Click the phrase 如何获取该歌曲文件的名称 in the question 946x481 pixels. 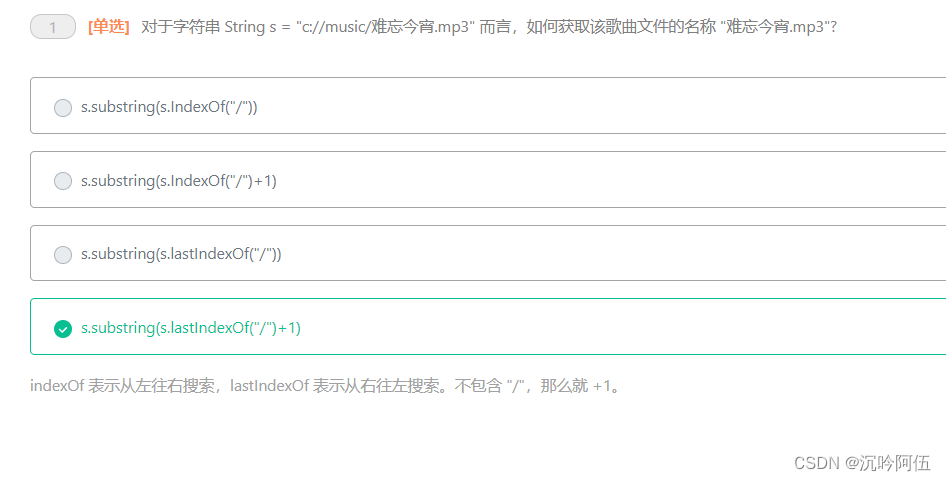tap(621, 27)
